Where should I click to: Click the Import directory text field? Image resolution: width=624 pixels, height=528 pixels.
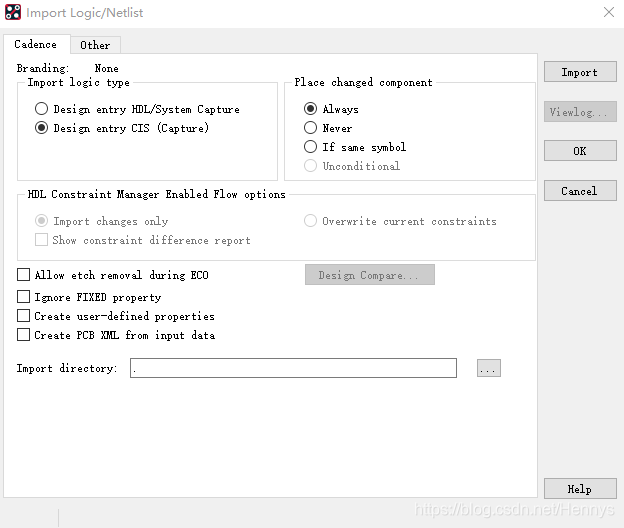point(293,368)
